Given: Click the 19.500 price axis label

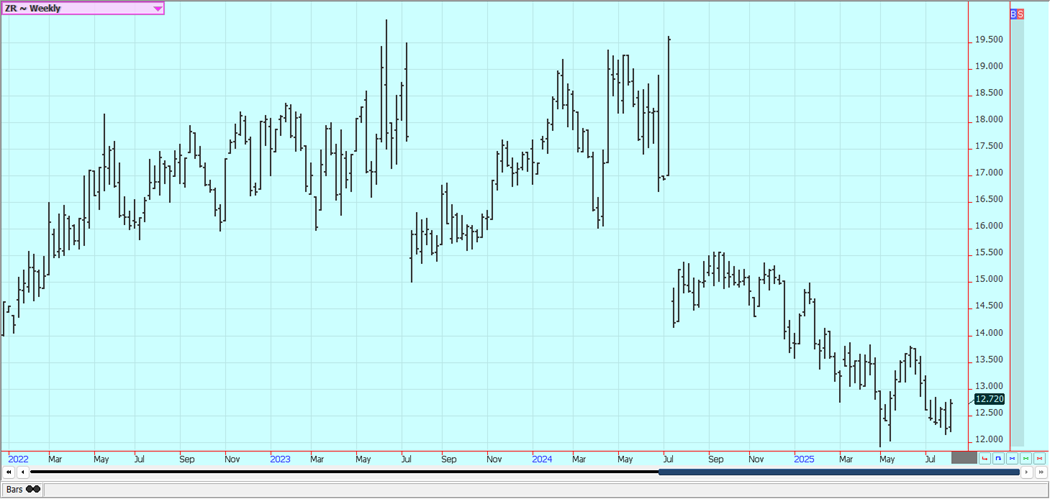Looking at the screenshot, I should point(988,40).
